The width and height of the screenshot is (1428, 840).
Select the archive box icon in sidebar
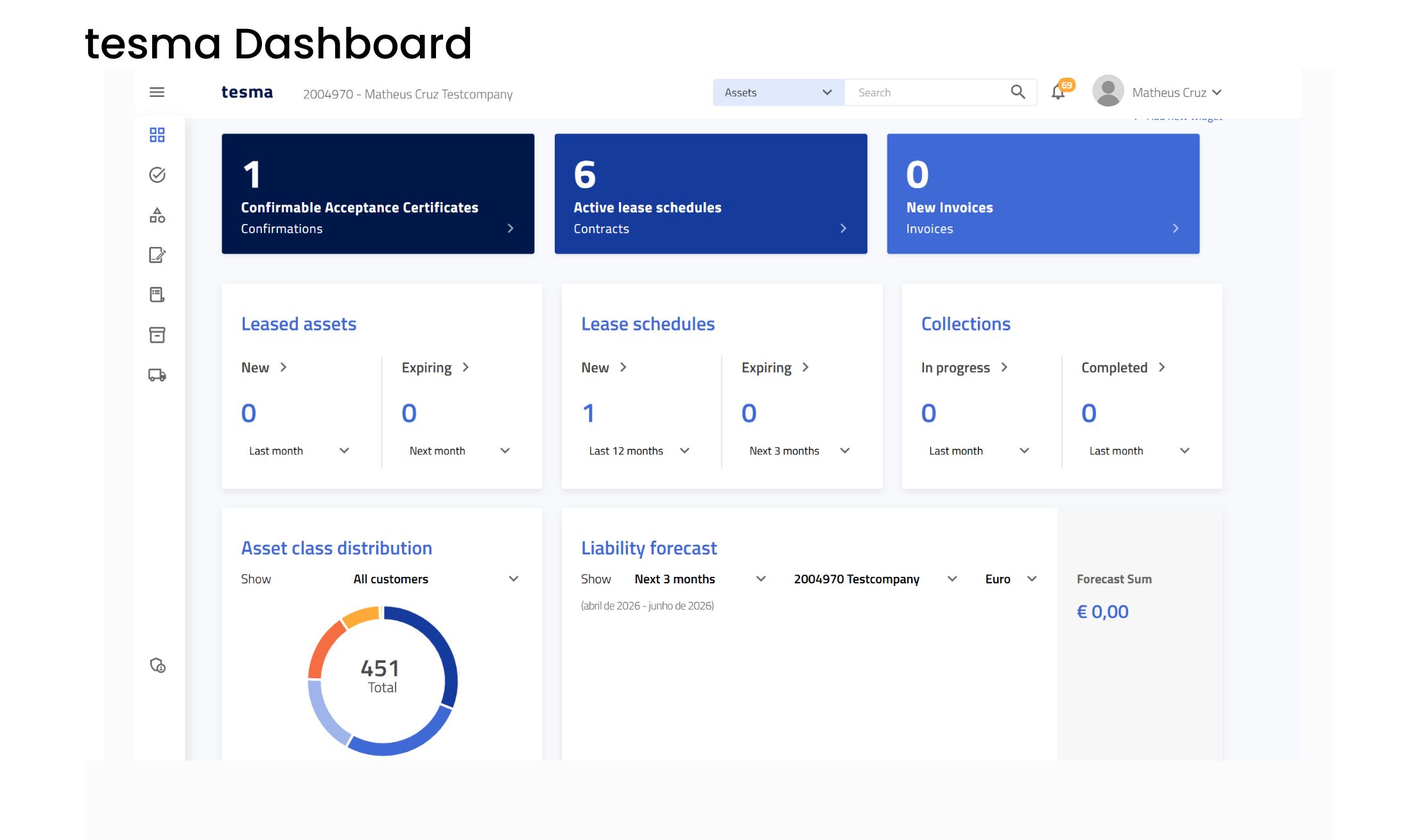click(x=157, y=335)
